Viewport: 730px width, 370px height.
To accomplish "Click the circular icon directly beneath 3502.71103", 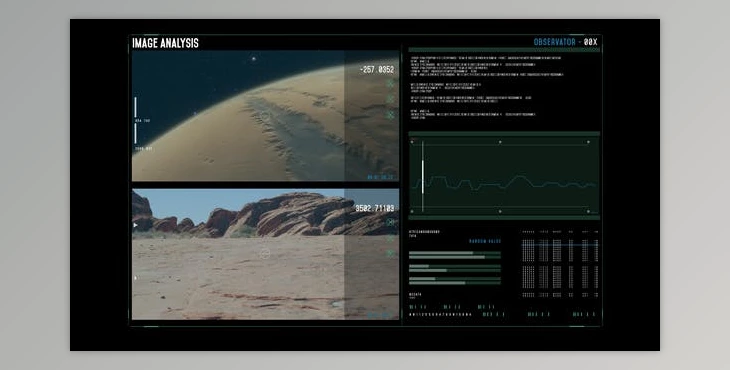I will pos(391,222).
